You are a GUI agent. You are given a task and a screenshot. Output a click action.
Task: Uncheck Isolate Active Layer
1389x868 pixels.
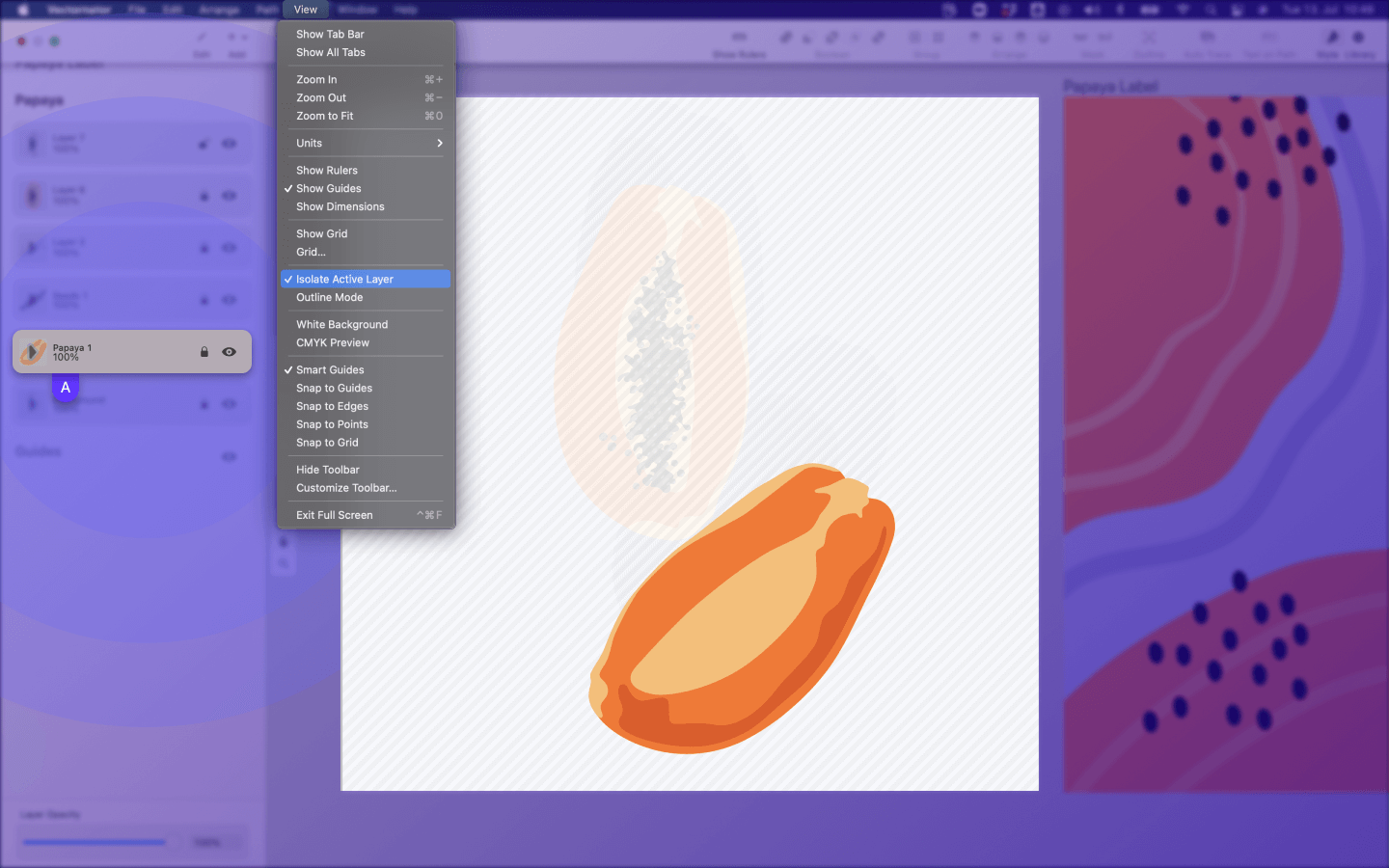tap(366, 279)
